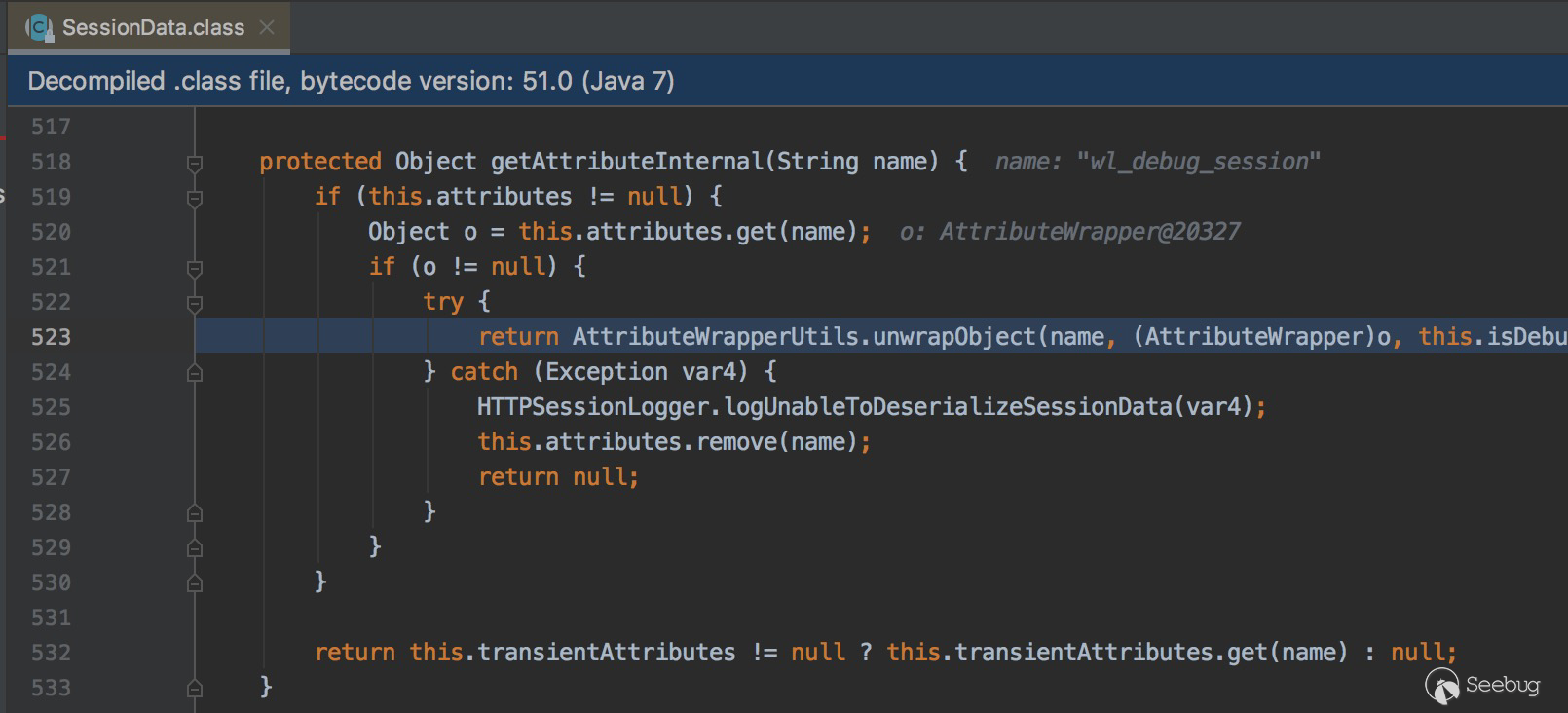
Task: Click the gutter at line number 523
Action: pos(51,337)
